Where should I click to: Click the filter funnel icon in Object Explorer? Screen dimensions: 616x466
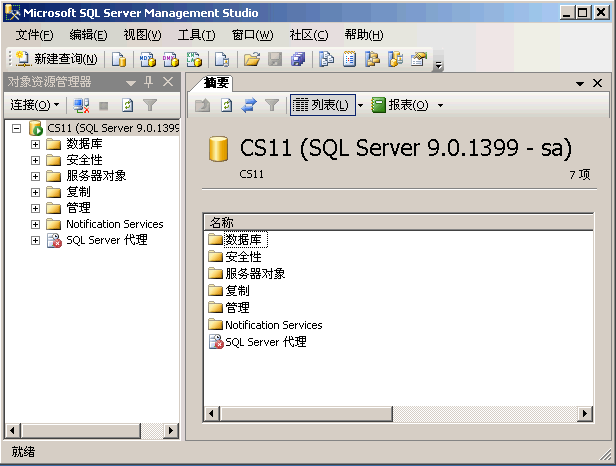tap(149, 105)
